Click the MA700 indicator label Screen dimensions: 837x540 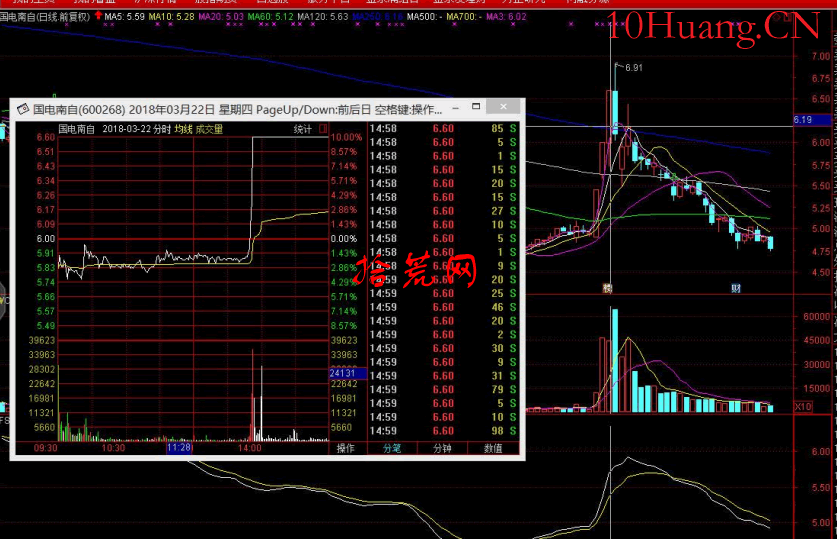click(x=464, y=17)
